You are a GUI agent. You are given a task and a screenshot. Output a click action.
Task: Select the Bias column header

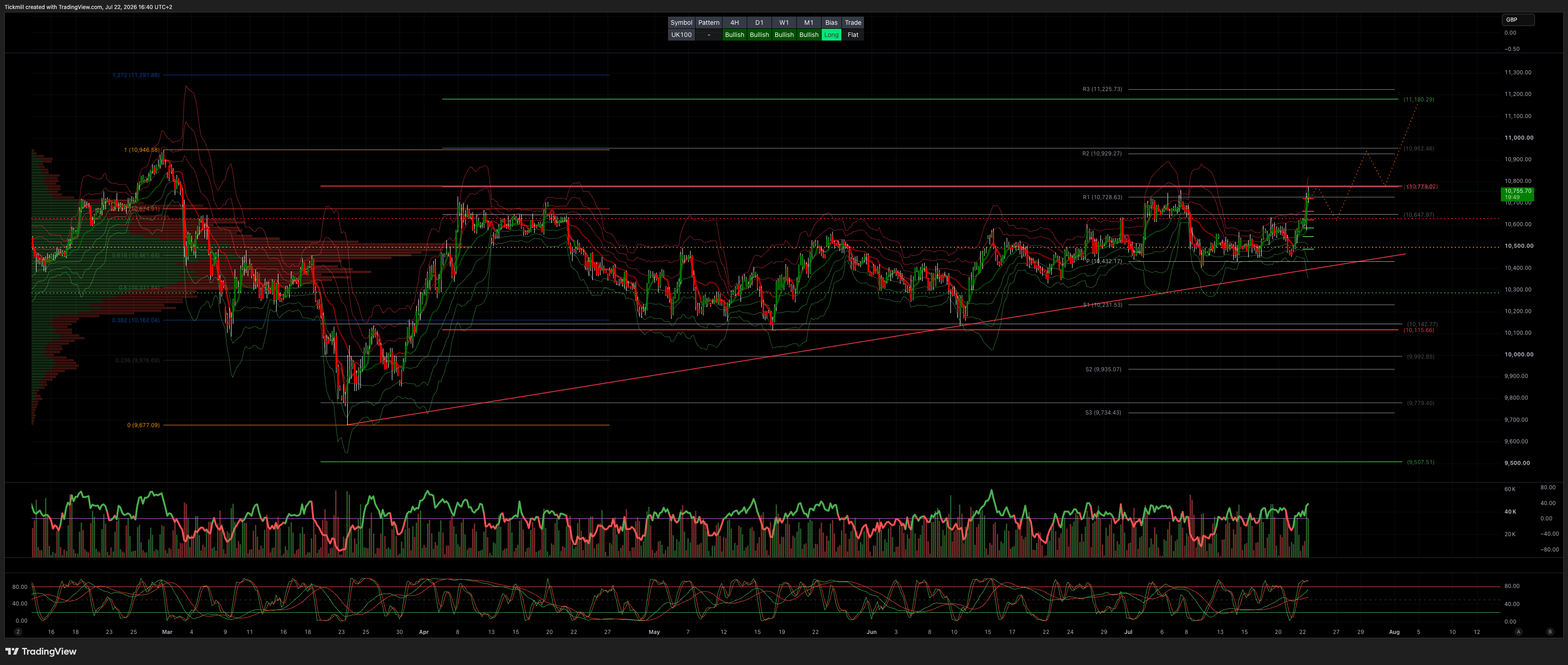(x=831, y=23)
